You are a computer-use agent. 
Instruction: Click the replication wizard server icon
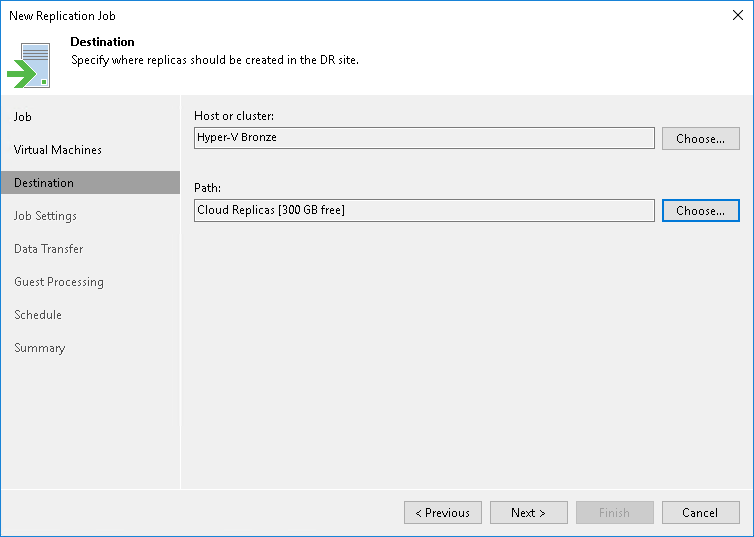(x=28, y=65)
